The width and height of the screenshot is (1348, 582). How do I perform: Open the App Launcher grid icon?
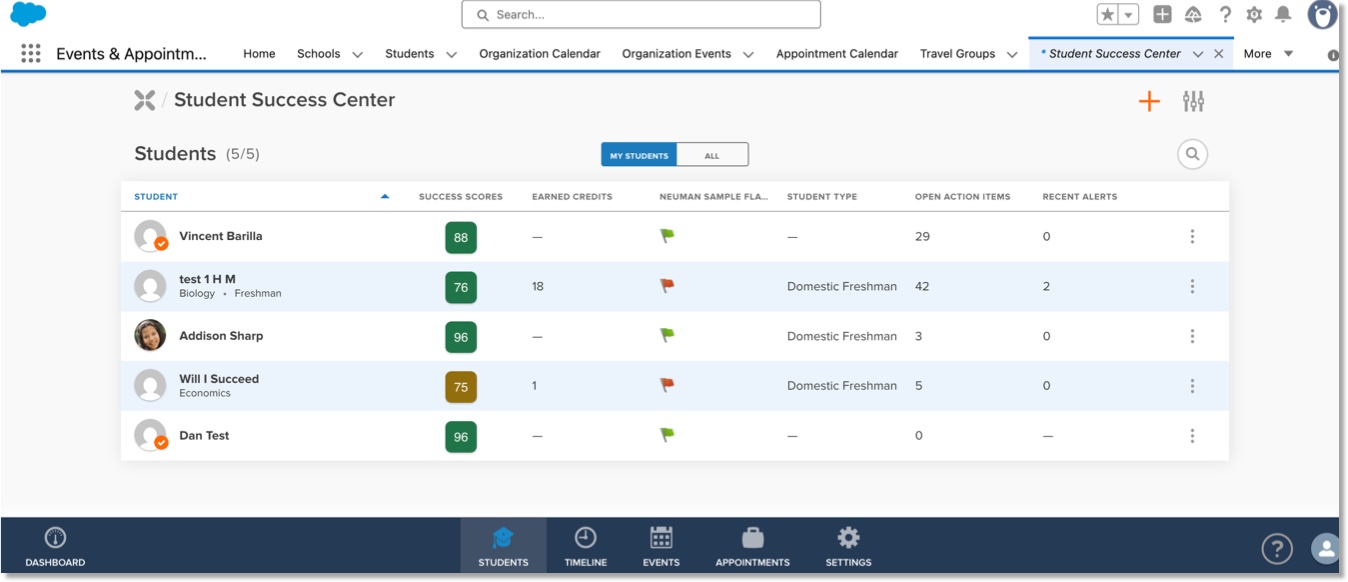pos(31,54)
